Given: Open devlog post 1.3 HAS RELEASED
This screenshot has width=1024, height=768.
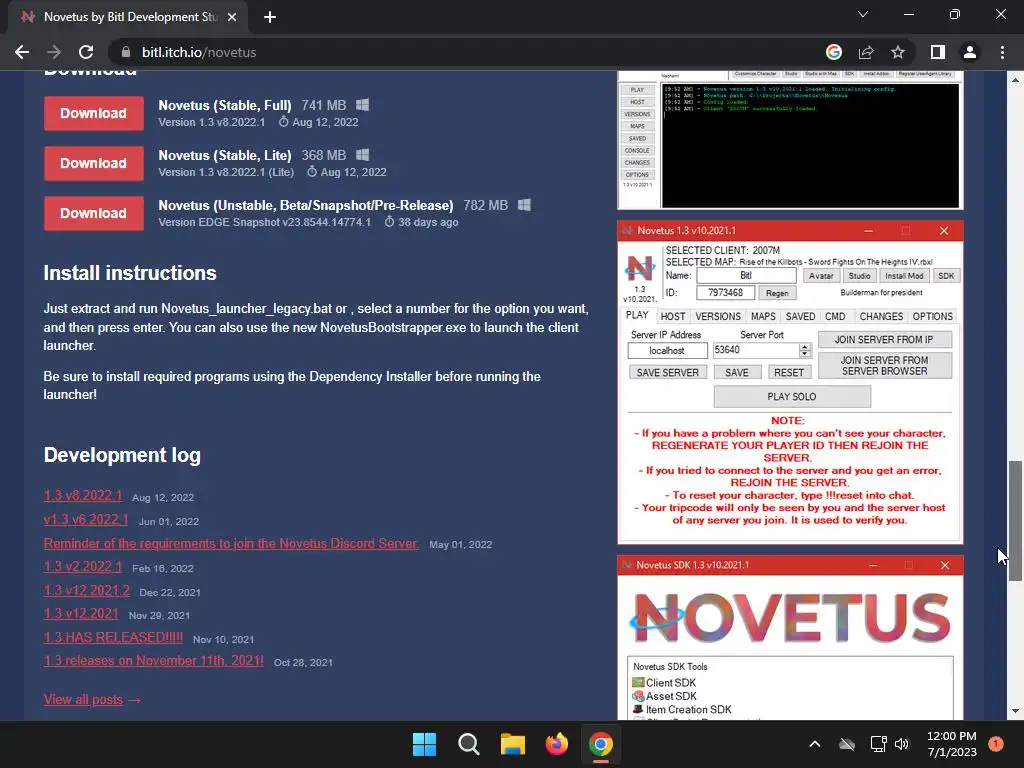Looking at the screenshot, I should point(113,637).
